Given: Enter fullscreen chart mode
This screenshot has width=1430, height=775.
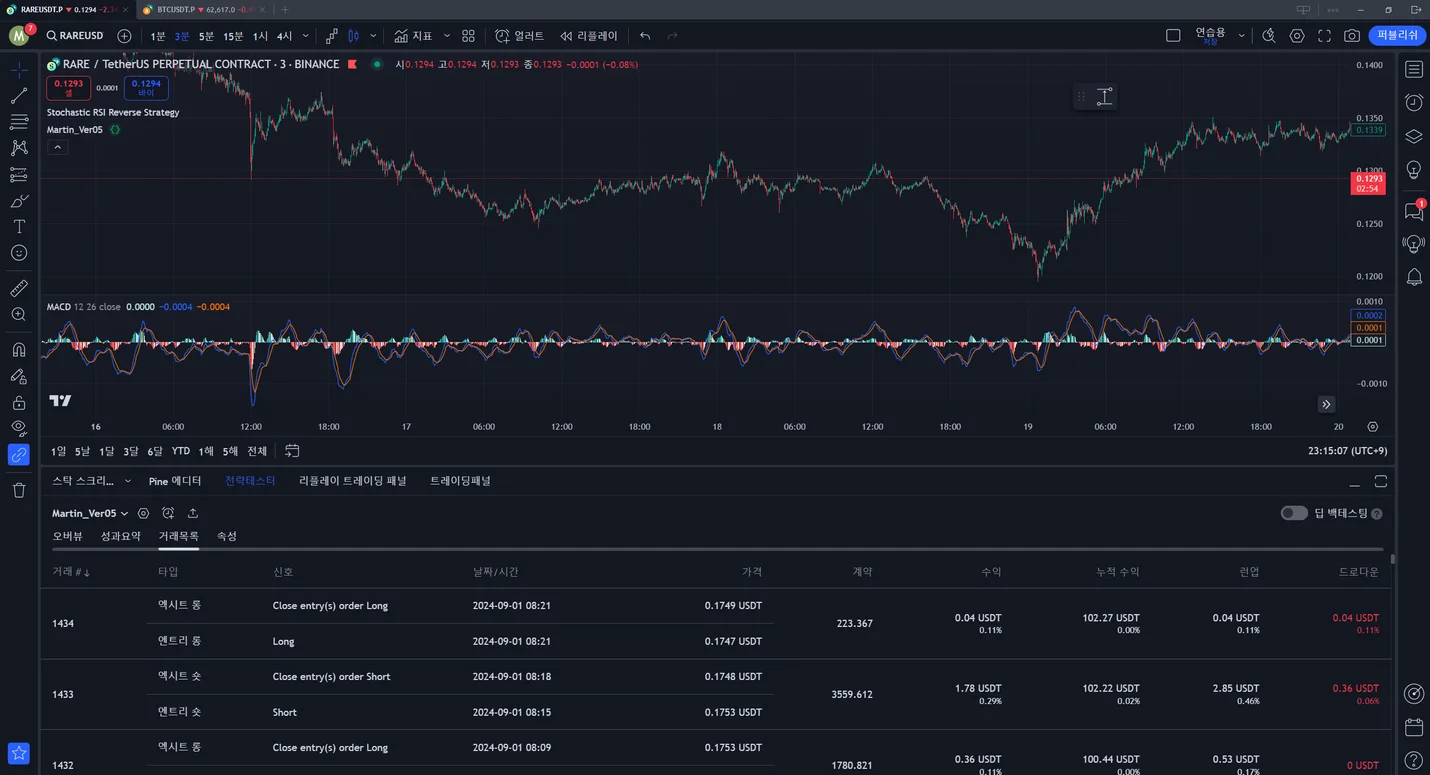Looking at the screenshot, I should point(1324,36).
